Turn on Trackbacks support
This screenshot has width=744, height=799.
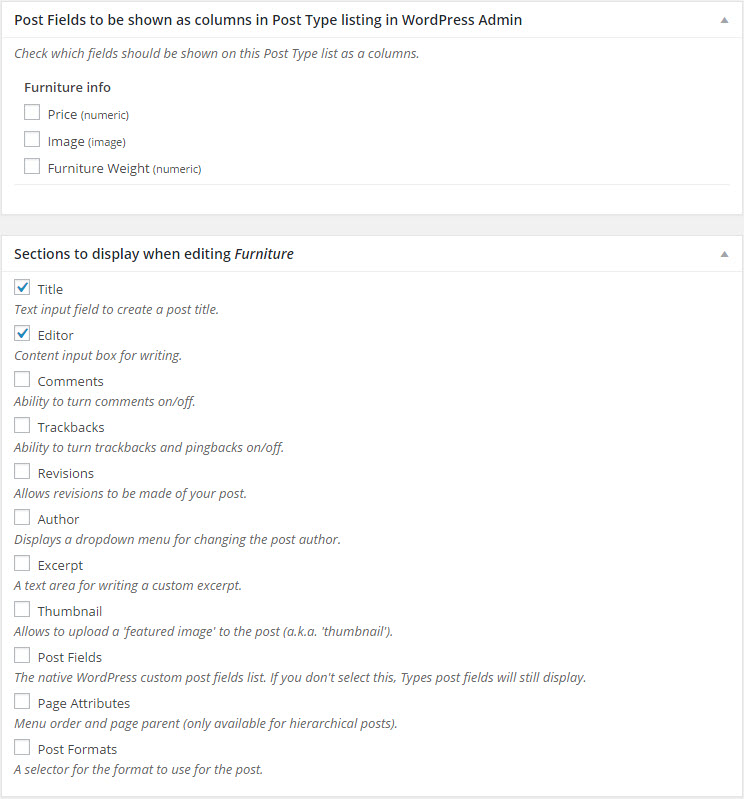pyautogui.click(x=22, y=425)
